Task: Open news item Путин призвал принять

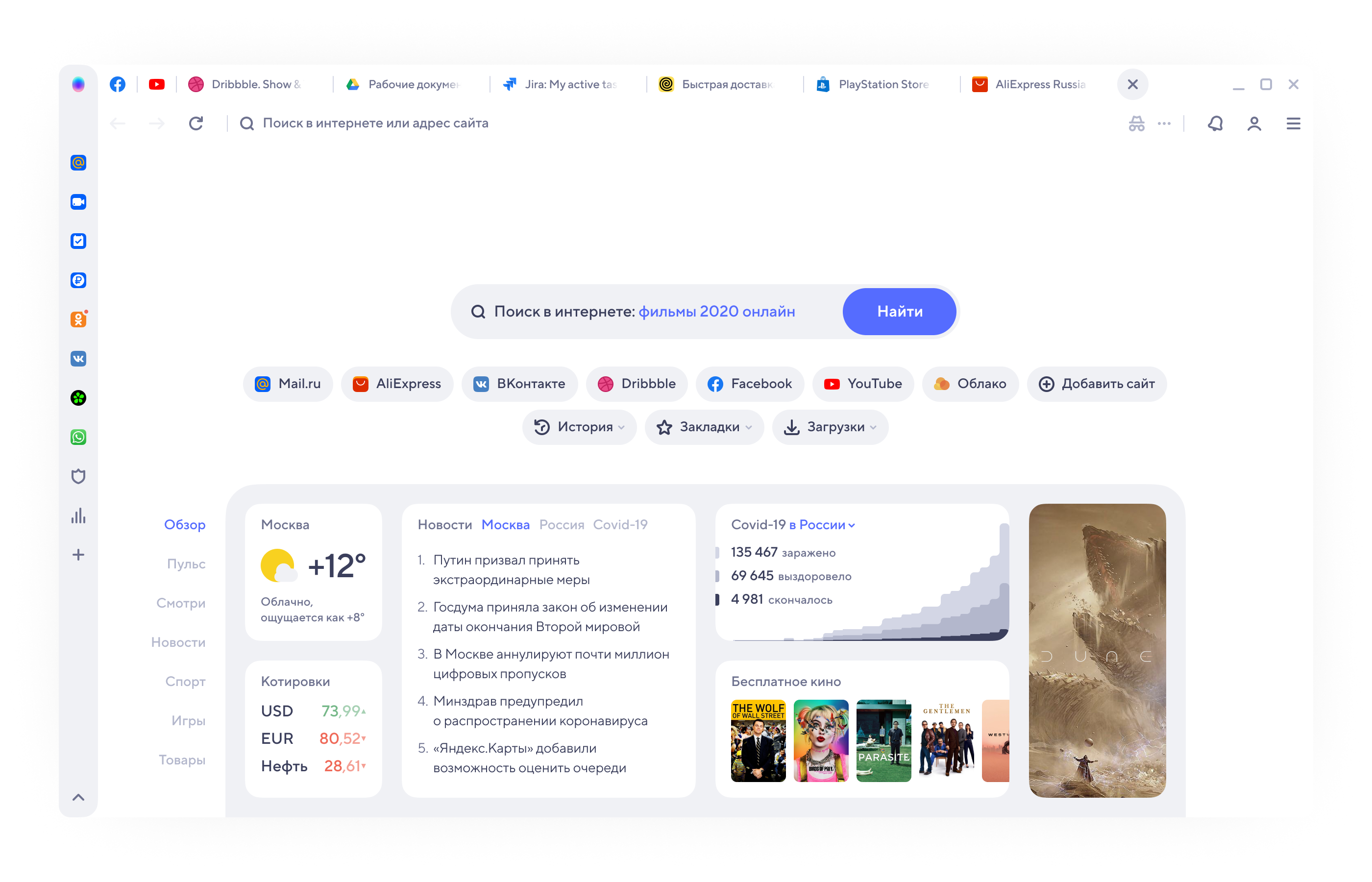Action: pos(512,570)
